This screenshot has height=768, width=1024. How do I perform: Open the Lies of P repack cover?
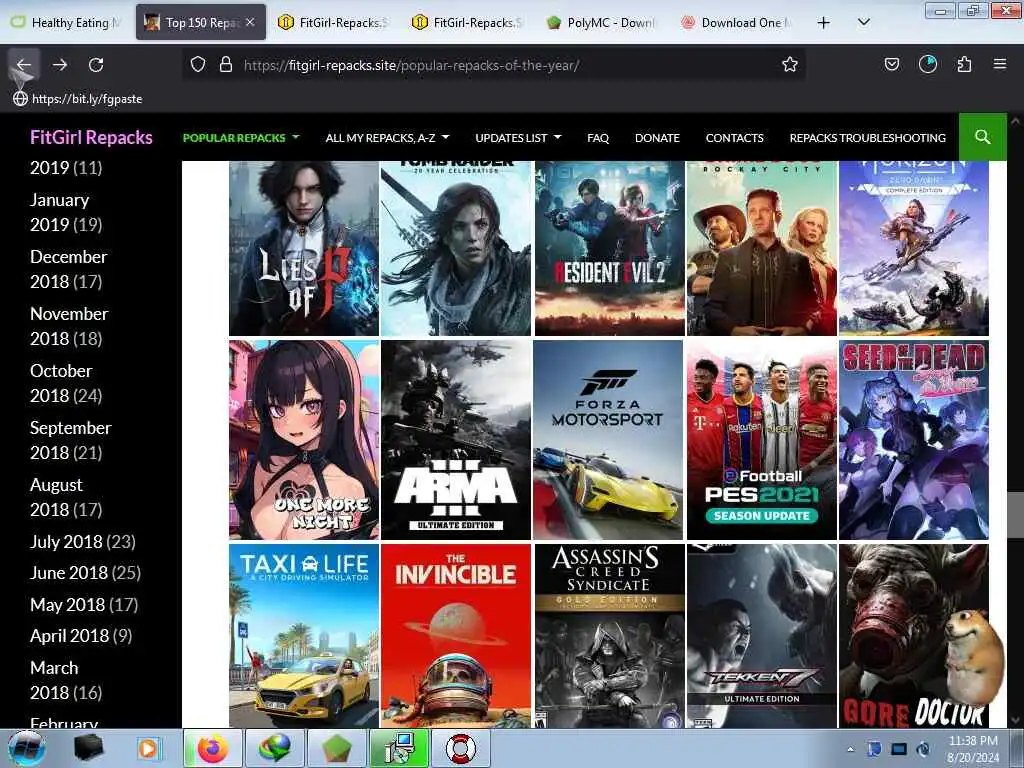[304, 248]
